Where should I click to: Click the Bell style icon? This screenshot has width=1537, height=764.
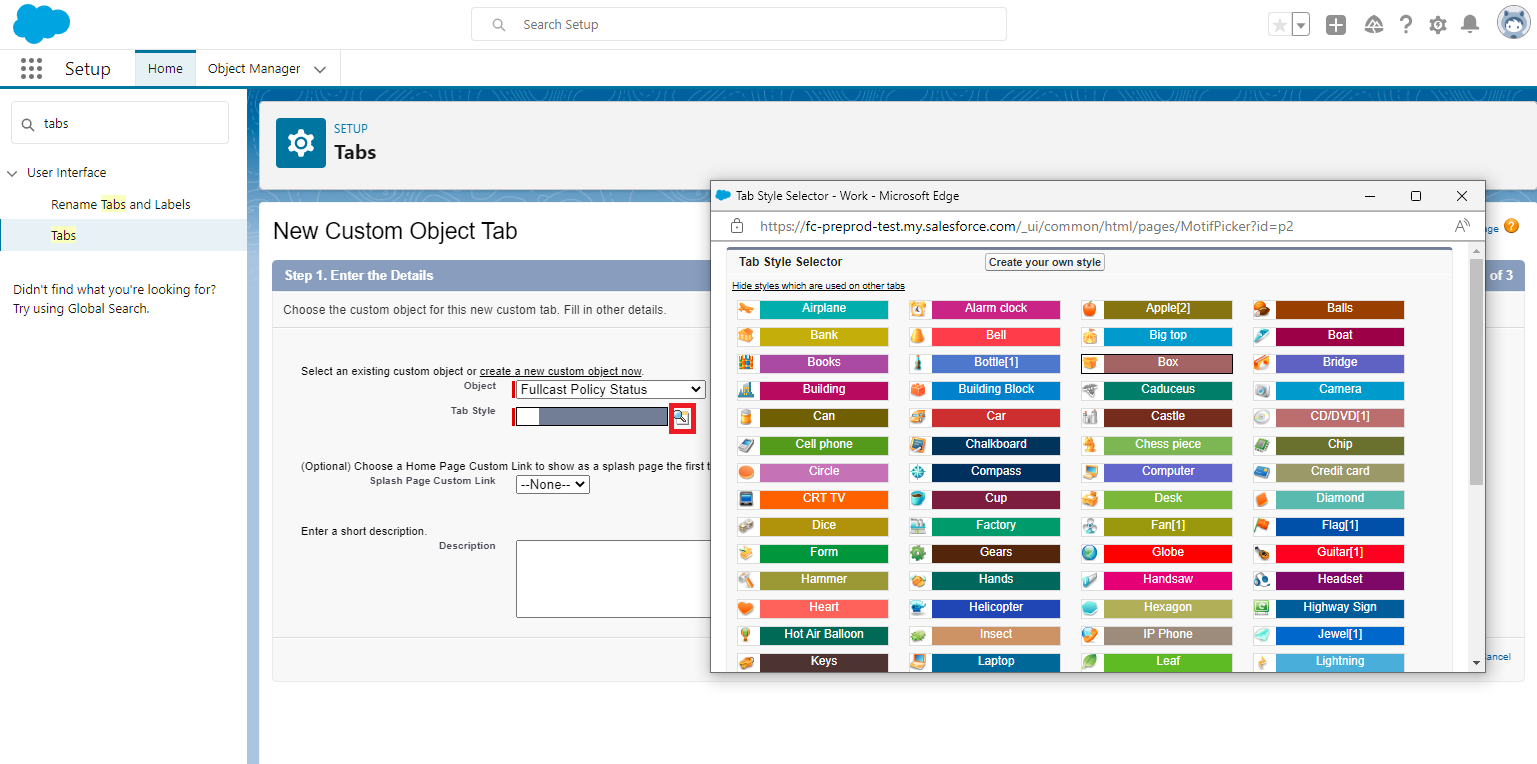pyautogui.click(x=918, y=336)
